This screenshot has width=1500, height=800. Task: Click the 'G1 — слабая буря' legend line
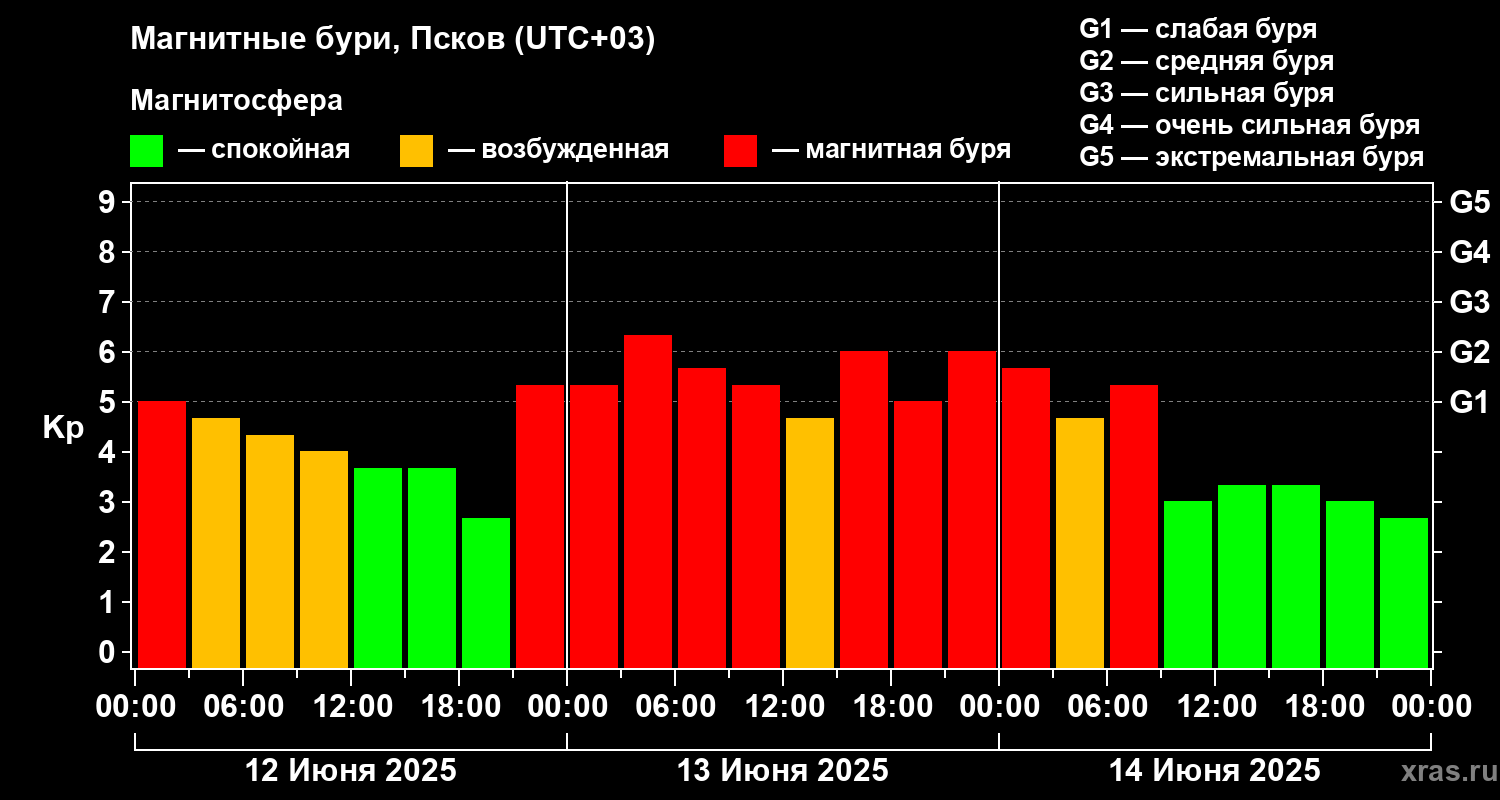click(1198, 29)
